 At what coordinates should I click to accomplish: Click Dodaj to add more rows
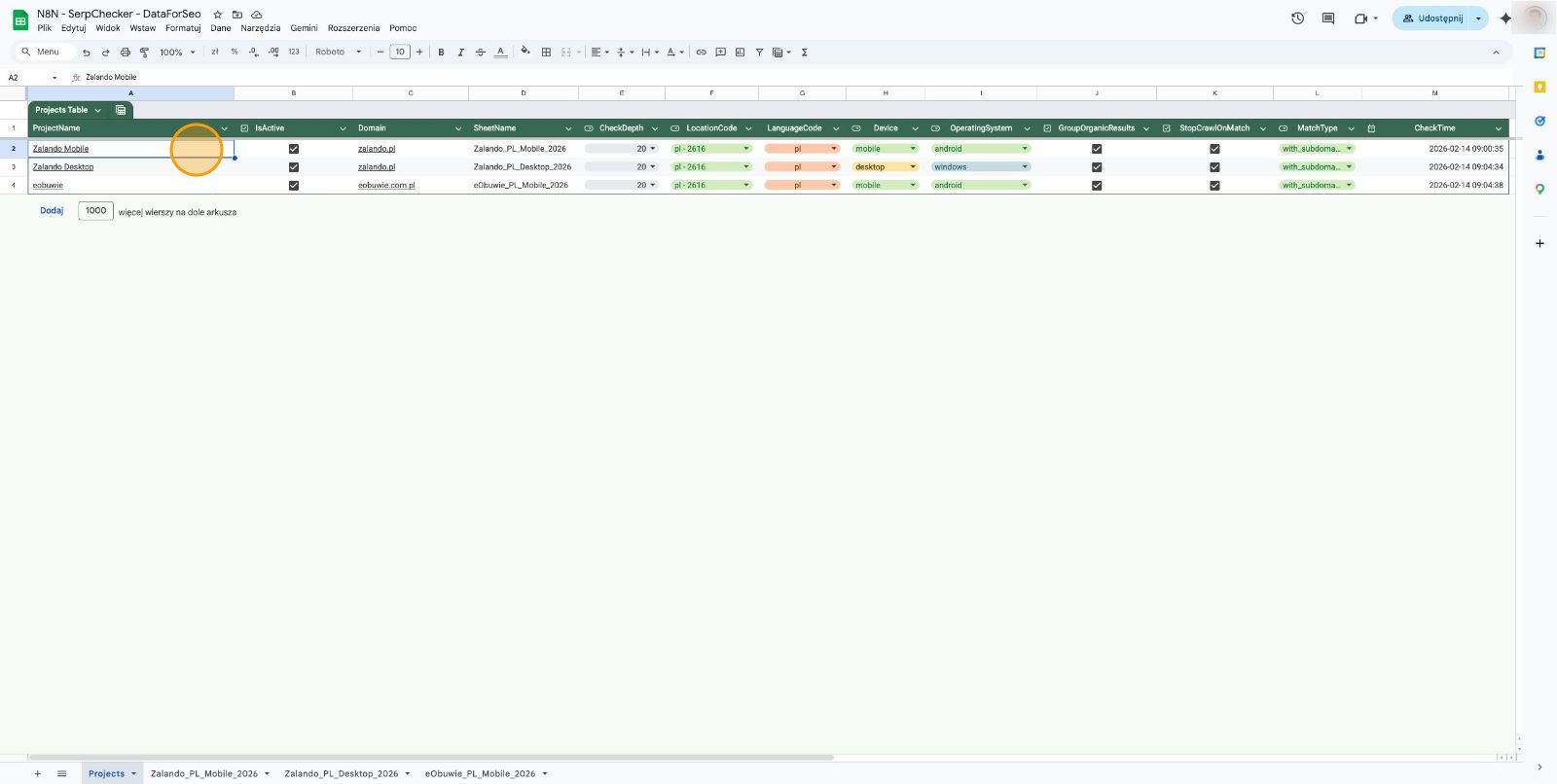click(x=52, y=211)
